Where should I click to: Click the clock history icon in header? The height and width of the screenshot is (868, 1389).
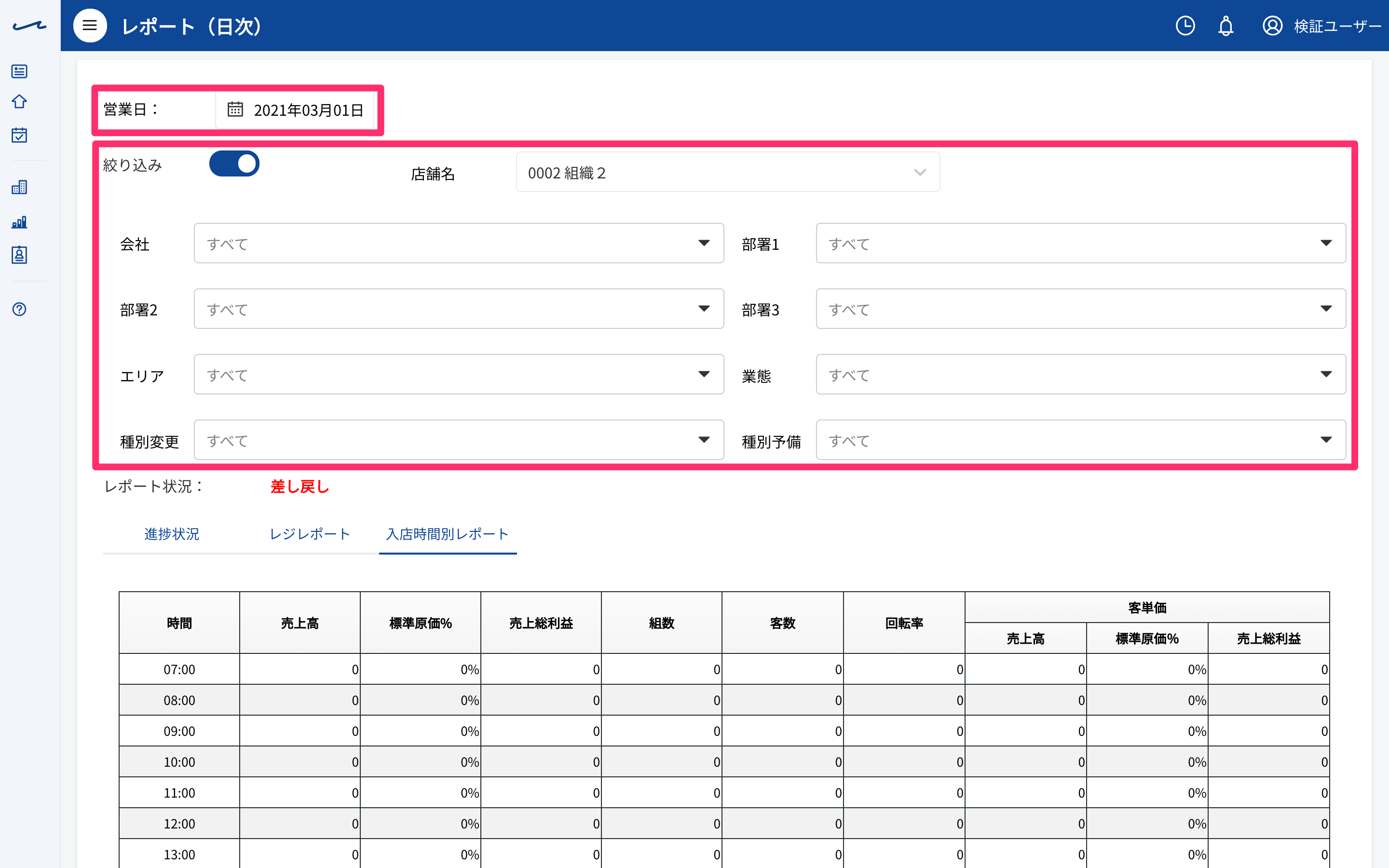1185,26
